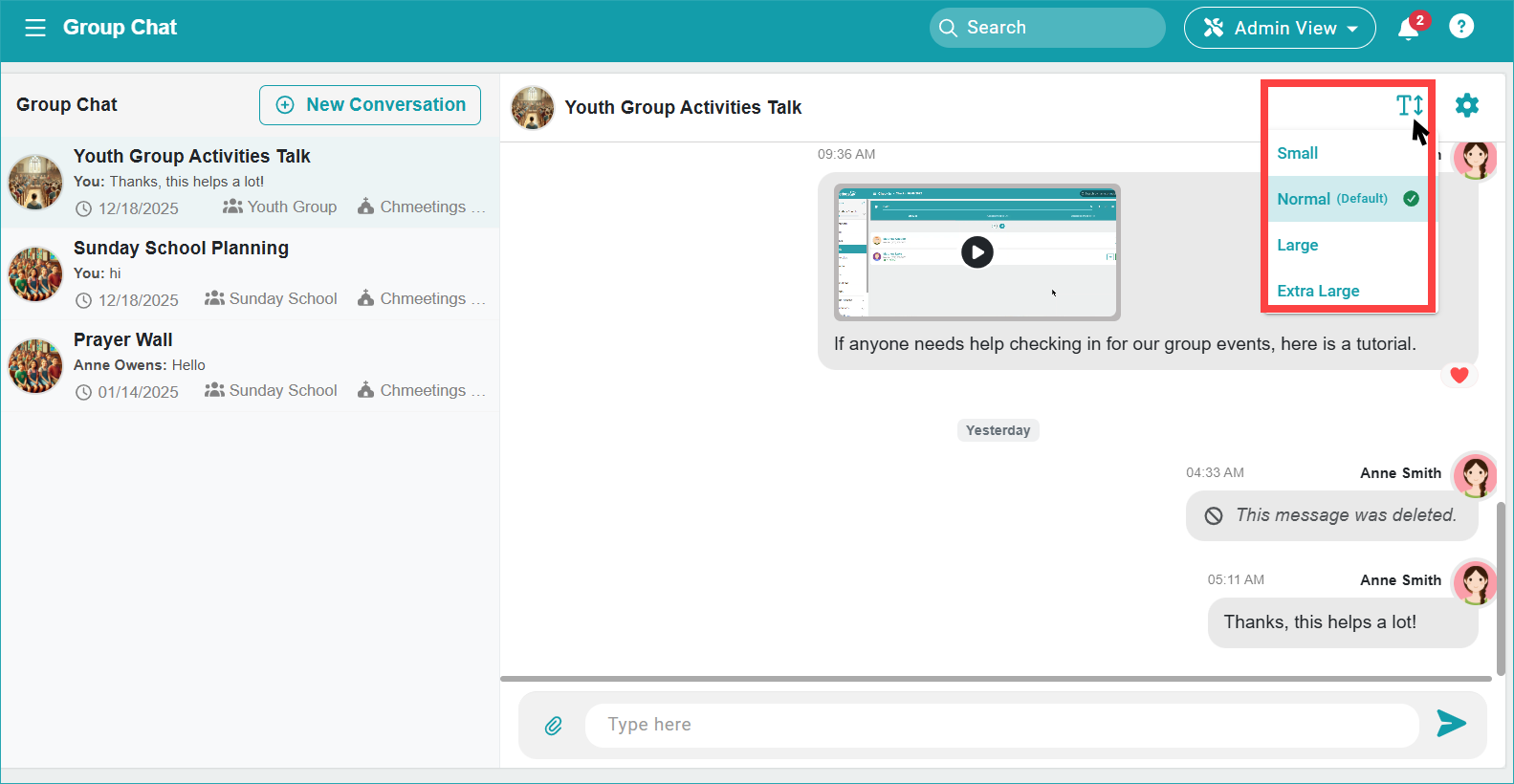The height and width of the screenshot is (784, 1514).
Task: Select Small text size option
Action: click(1298, 153)
